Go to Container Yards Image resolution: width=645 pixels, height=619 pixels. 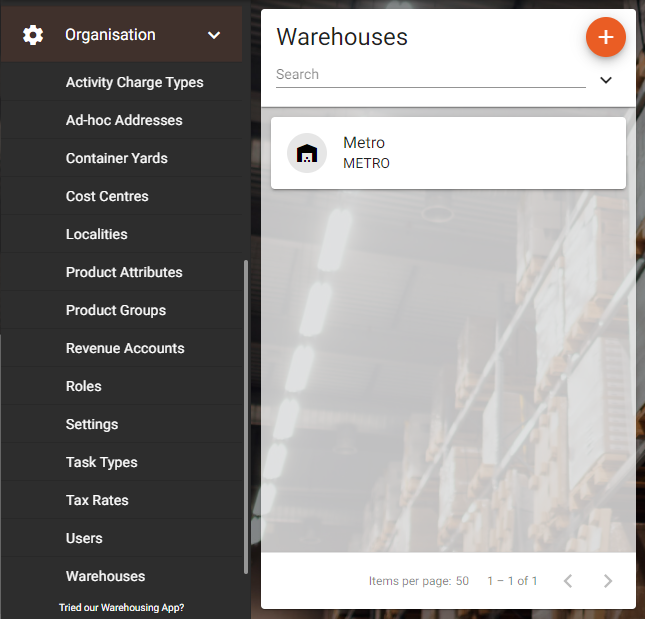coord(116,158)
